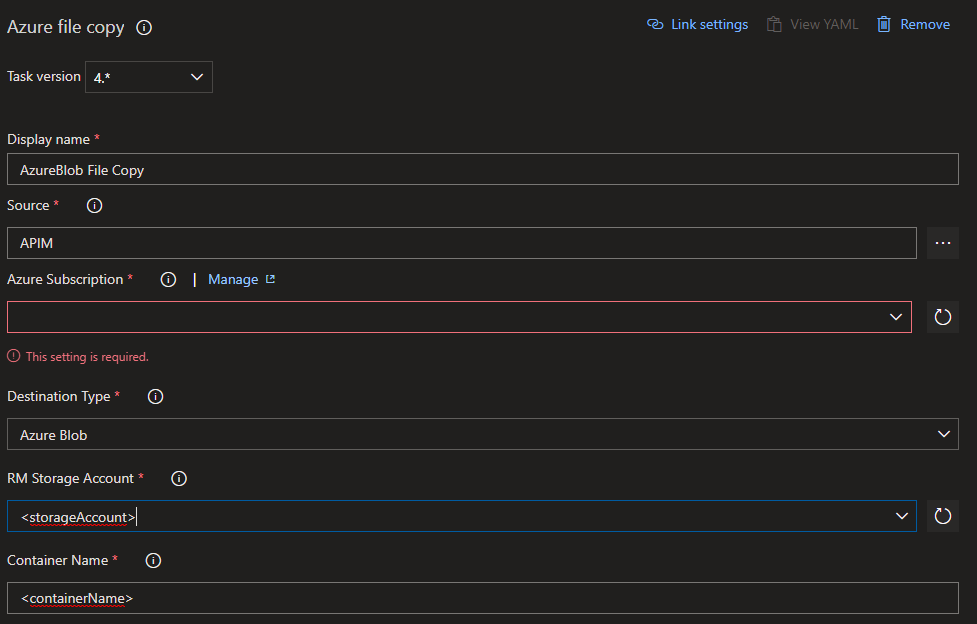Image resolution: width=977 pixels, height=624 pixels.
Task: Expand the Azure Subscription dropdown
Action: pos(895,317)
